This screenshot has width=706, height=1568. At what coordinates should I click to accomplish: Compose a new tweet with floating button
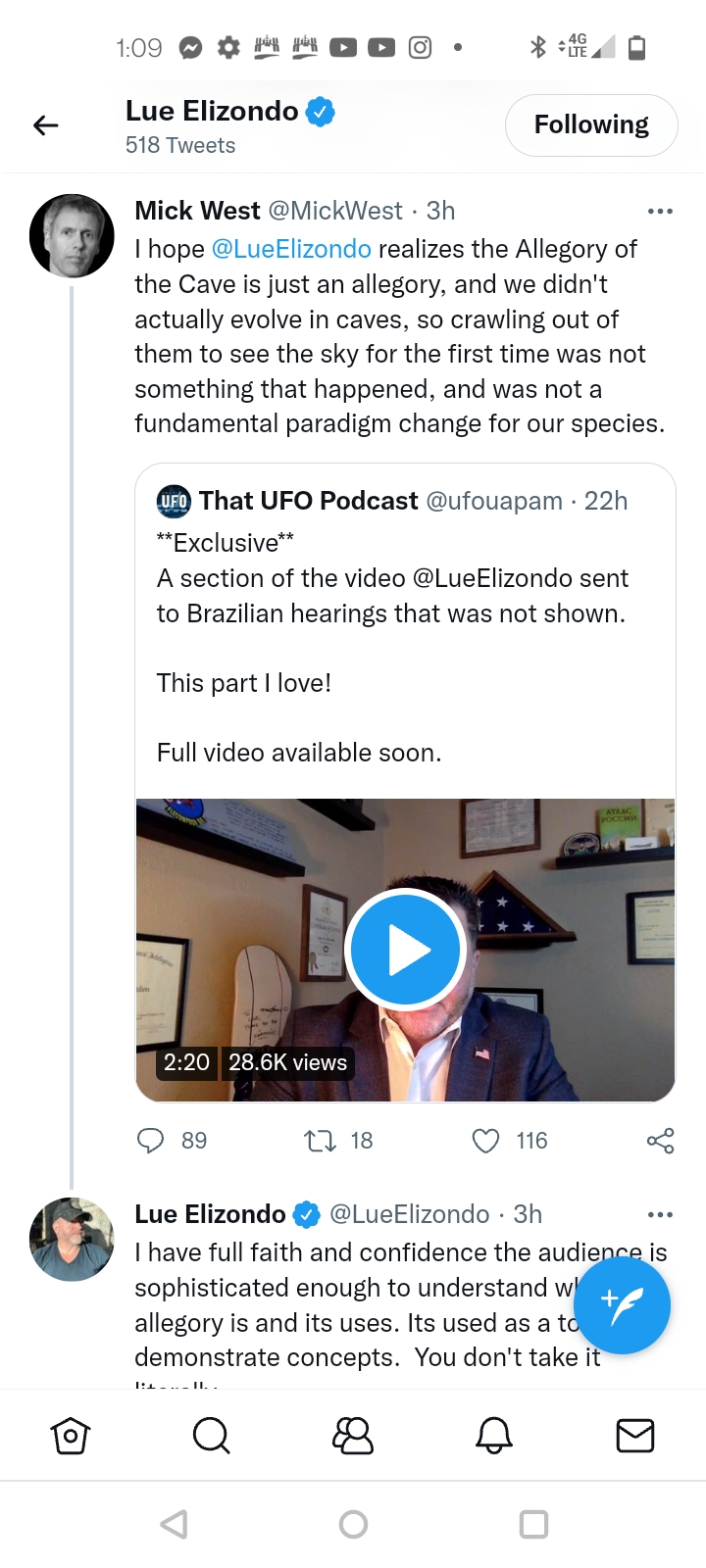[622, 1304]
